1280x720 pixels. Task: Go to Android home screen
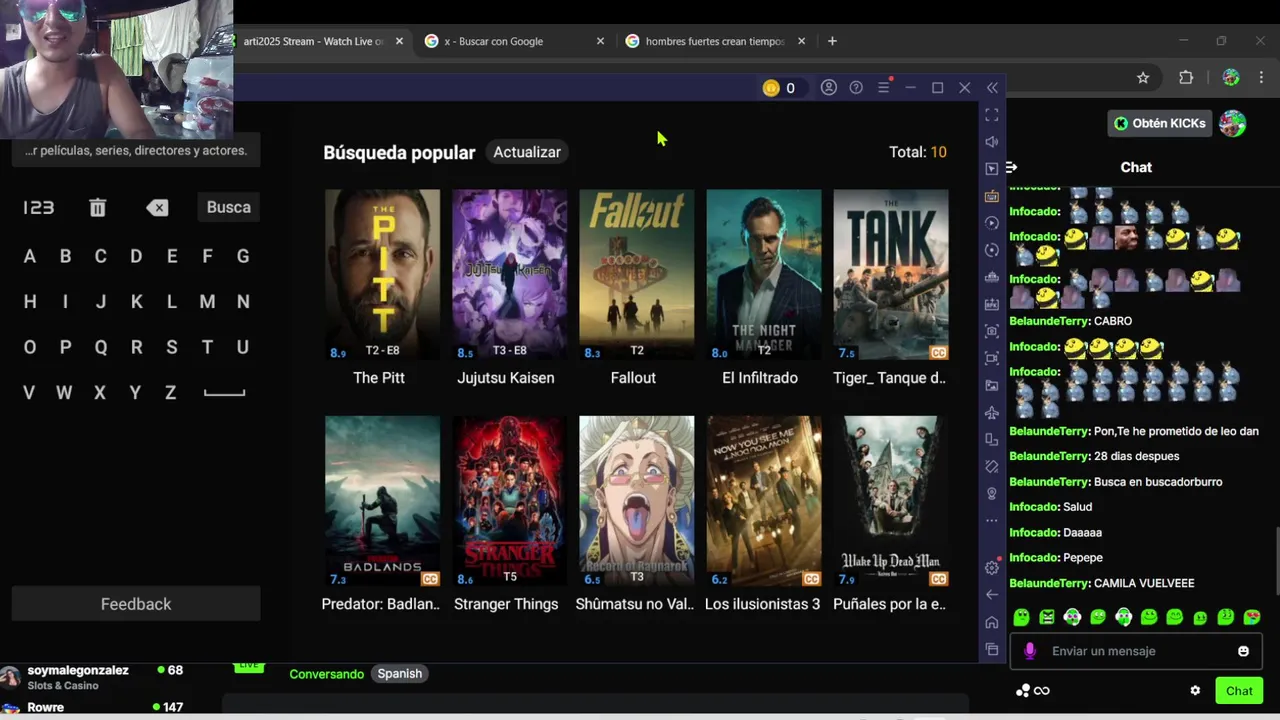[x=992, y=622]
